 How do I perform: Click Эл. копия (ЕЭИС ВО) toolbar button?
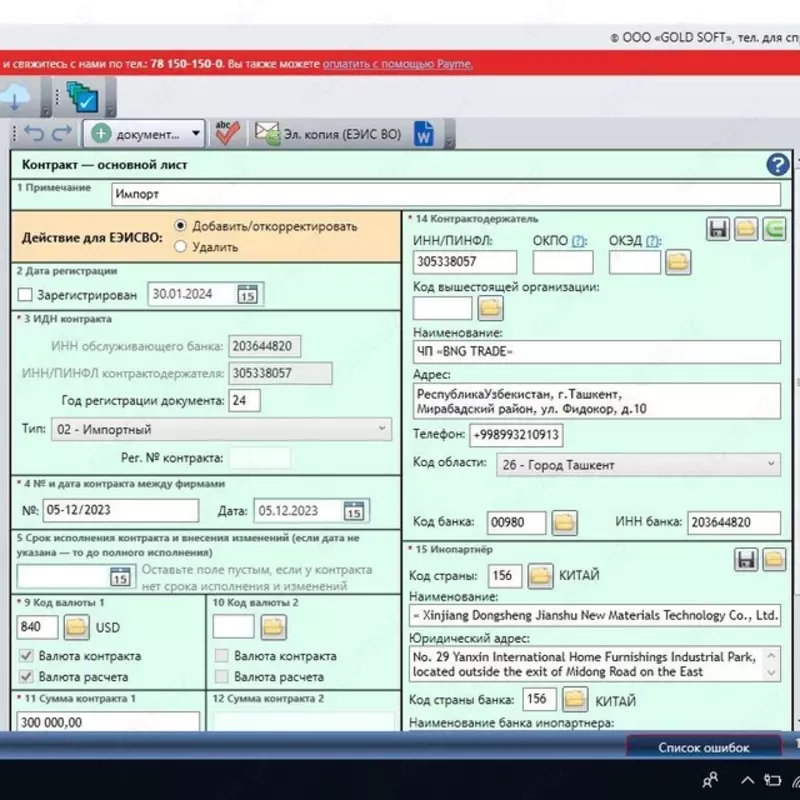[328, 133]
